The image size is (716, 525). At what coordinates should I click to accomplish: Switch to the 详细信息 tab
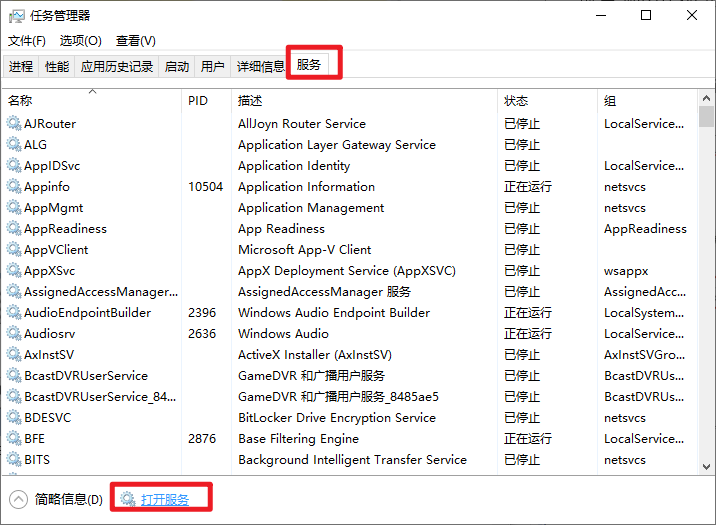(261, 67)
